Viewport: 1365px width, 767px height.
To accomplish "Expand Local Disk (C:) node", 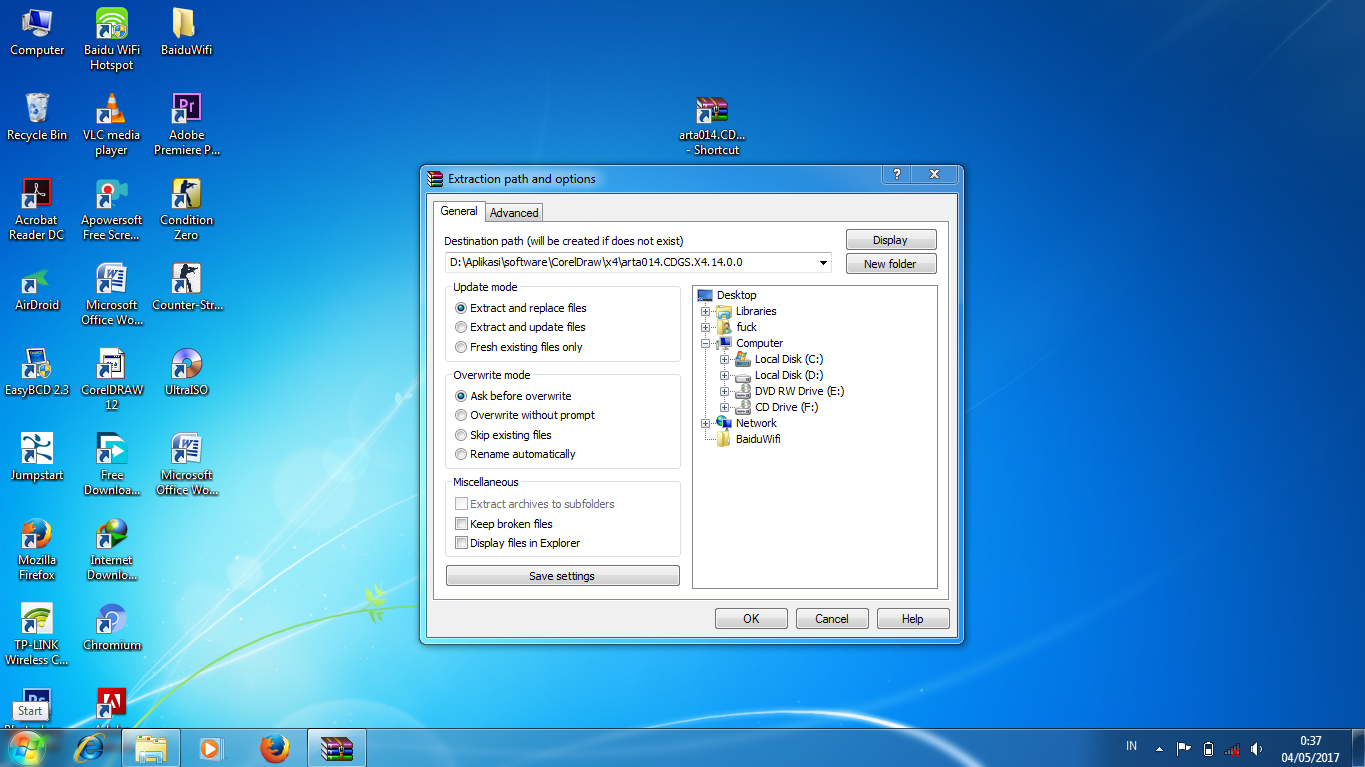I will point(725,359).
